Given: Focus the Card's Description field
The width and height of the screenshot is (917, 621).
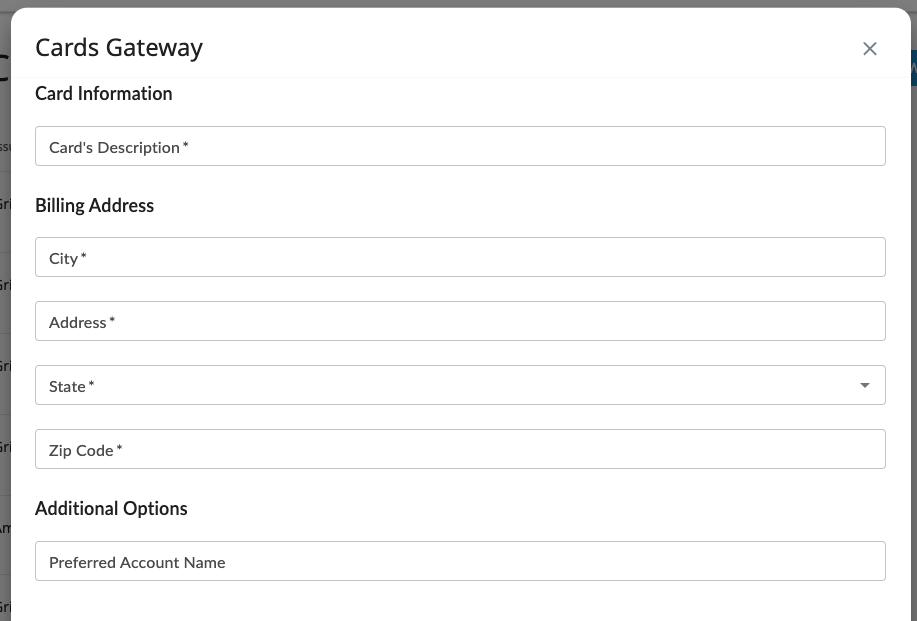Looking at the screenshot, I should (460, 146).
